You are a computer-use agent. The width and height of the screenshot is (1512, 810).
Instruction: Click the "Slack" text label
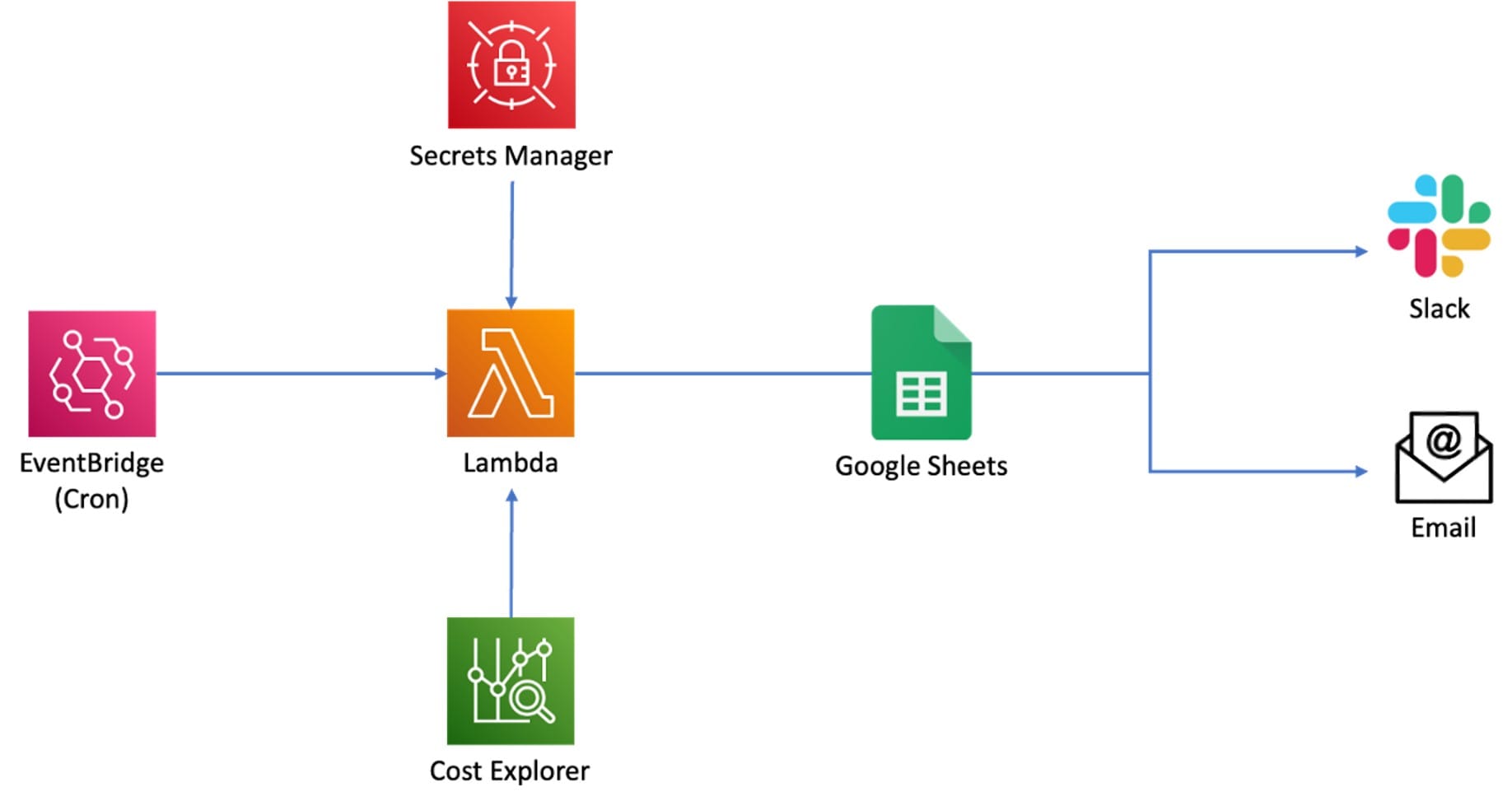(1440, 309)
